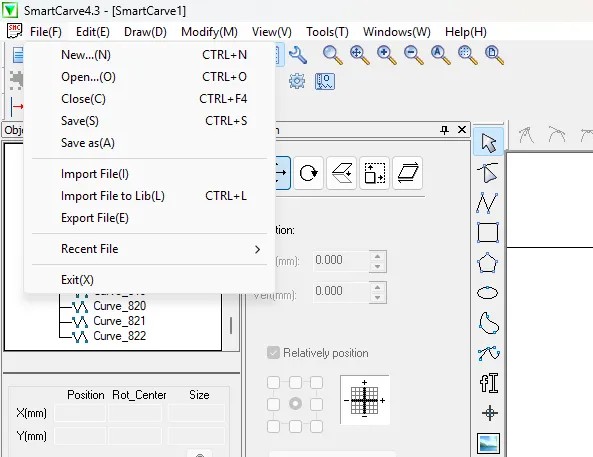Image resolution: width=593 pixels, height=457 pixels.
Task: Choose Import File to Lib(L)
Action: (x=149, y=196)
